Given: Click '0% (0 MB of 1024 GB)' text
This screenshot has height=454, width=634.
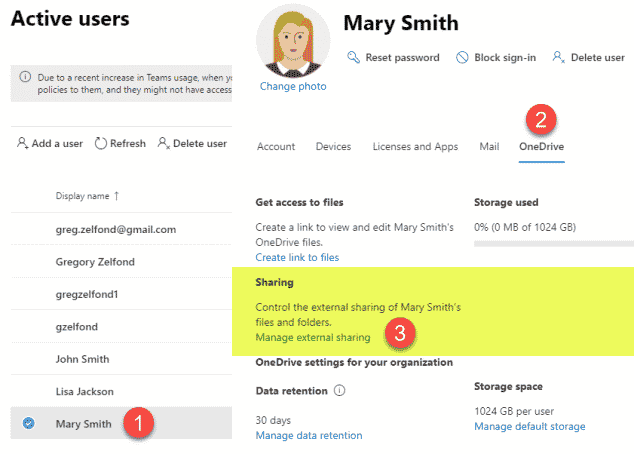Looking at the screenshot, I should 525,227.
